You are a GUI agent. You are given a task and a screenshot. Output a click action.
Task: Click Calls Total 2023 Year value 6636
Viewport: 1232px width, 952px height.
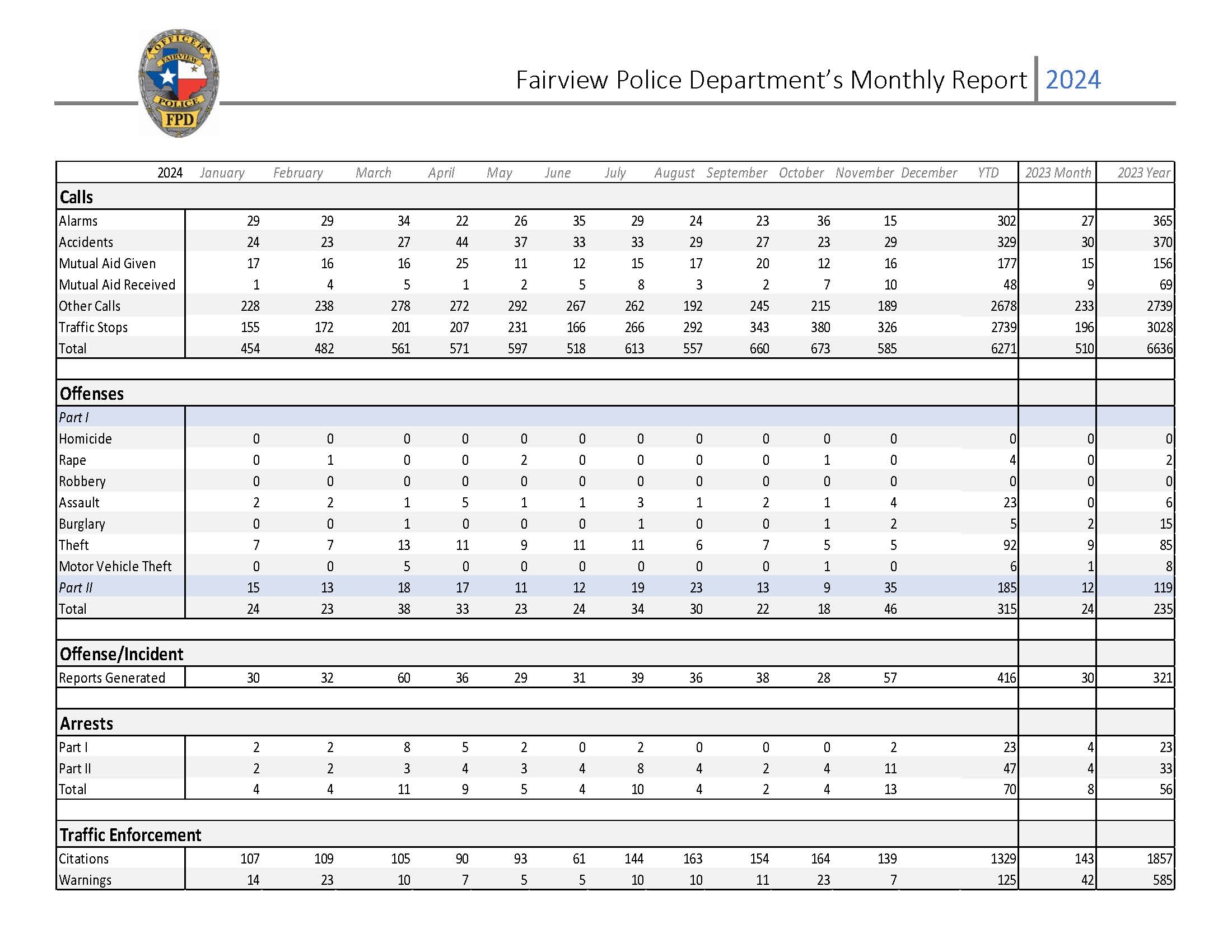click(x=1160, y=348)
